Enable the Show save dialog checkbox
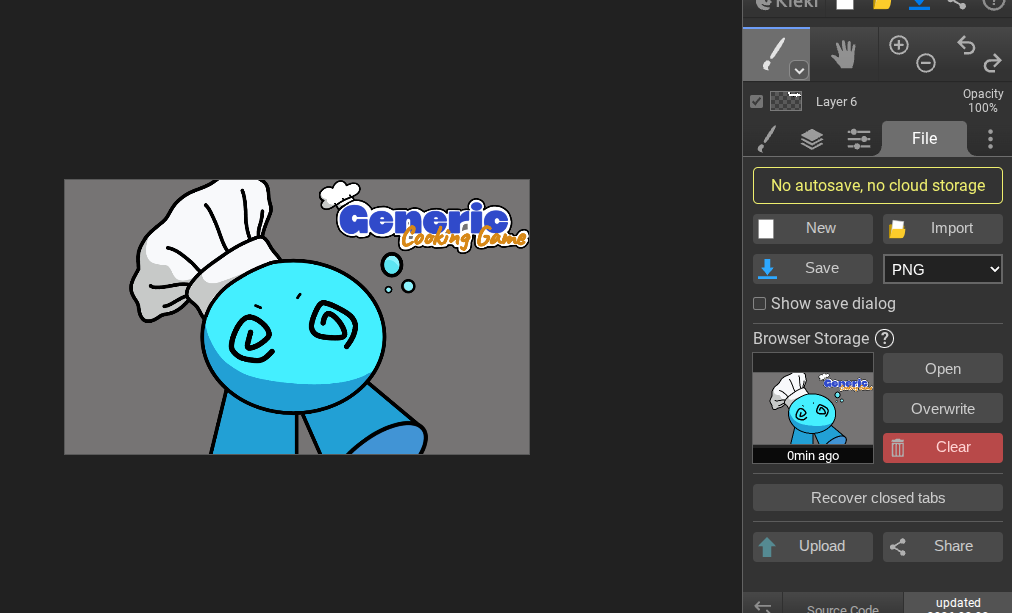1012x613 pixels. pos(760,304)
